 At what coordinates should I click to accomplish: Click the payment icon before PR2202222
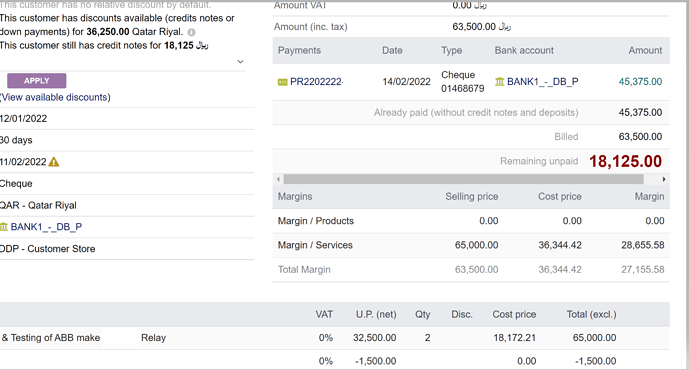click(283, 82)
